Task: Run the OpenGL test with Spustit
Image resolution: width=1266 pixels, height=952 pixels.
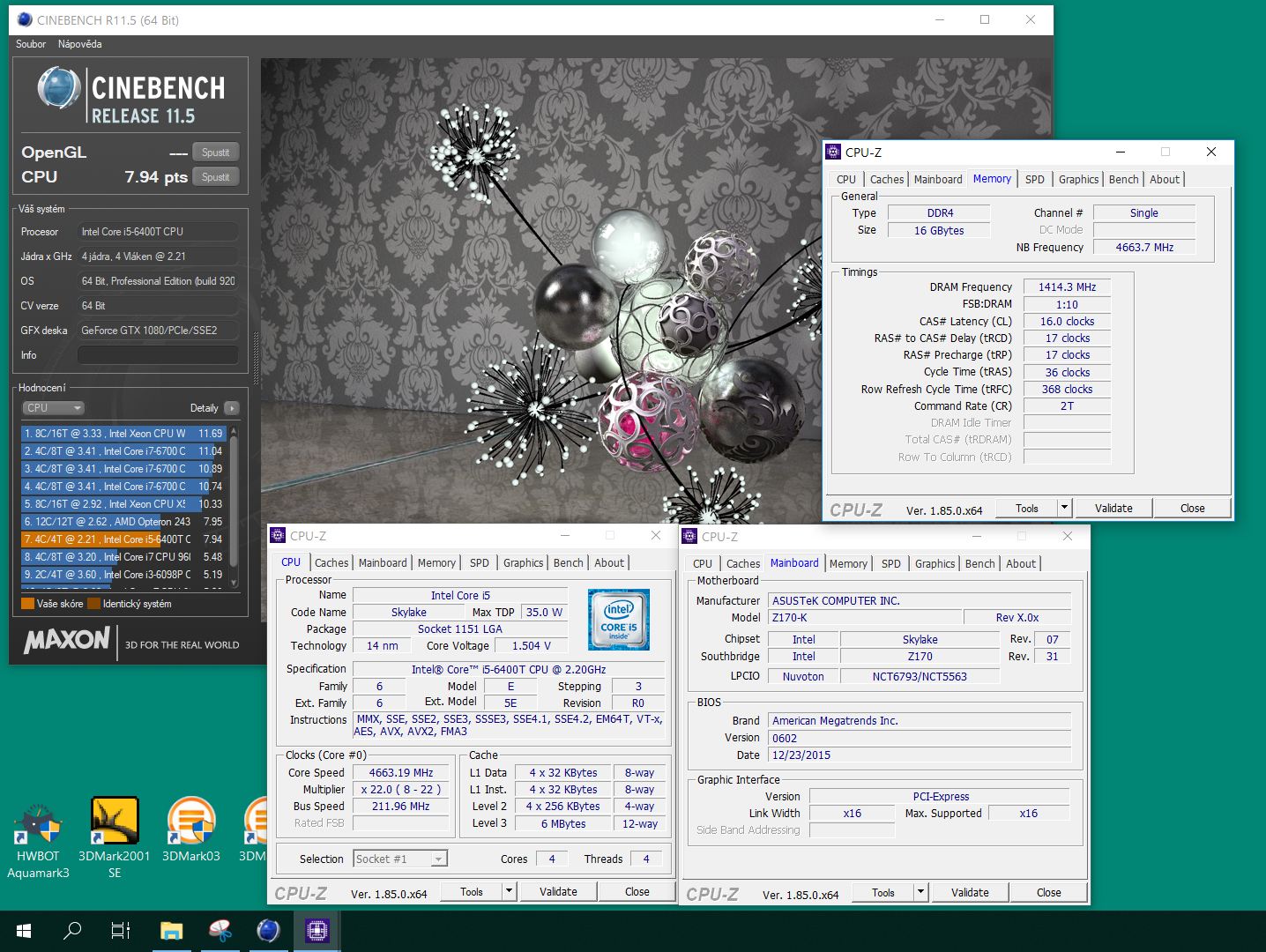Action: [216, 152]
